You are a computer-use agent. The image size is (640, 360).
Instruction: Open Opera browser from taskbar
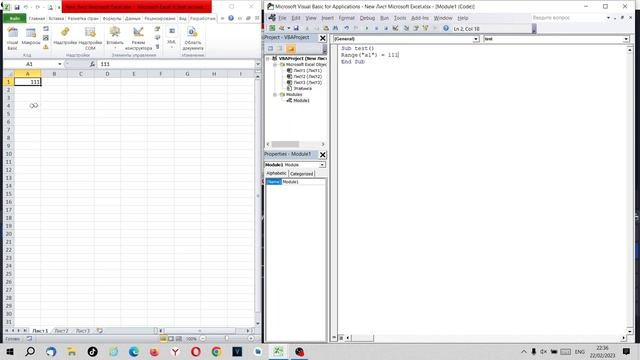pyautogui.click(x=196, y=351)
